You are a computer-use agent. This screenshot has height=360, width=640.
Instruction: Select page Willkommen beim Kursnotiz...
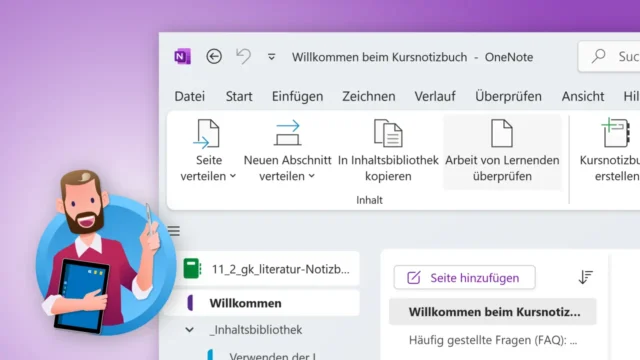point(493,312)
